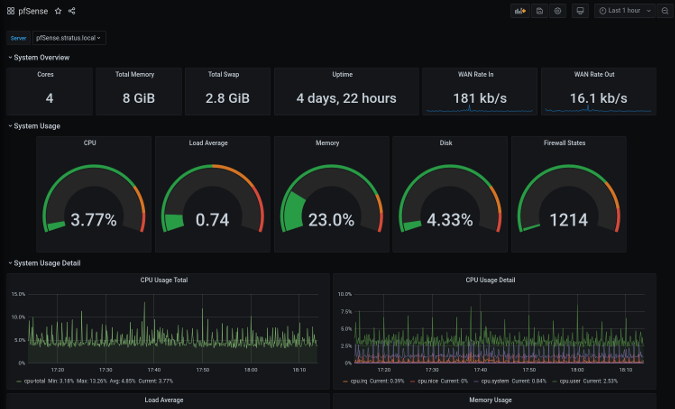Click the Add panel icon
Image resolution: width=675 pixels, height=409 pixels.
(520, 10)
